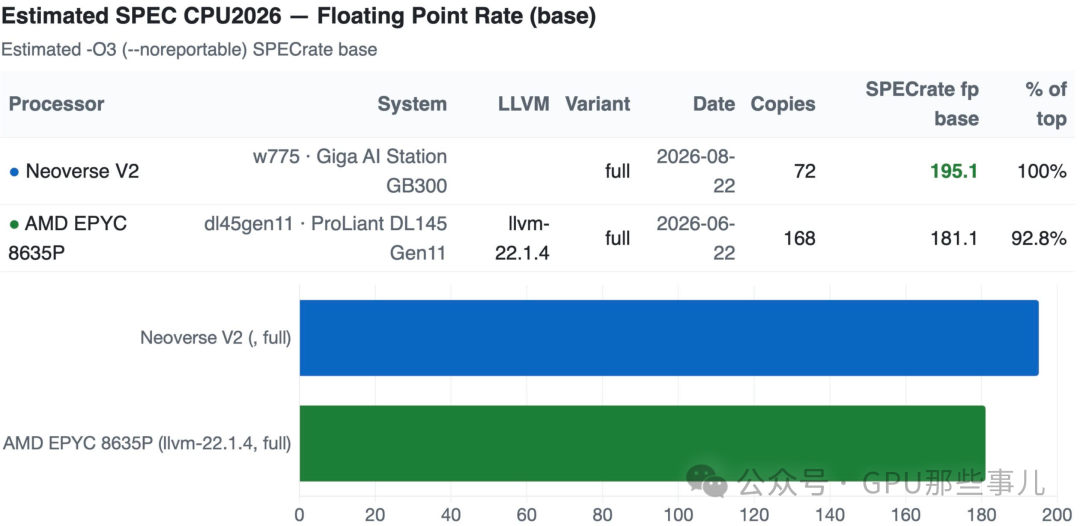
Task: Click the subtitle Estimated -O3 SPECrate base
Action: [189, 50]
